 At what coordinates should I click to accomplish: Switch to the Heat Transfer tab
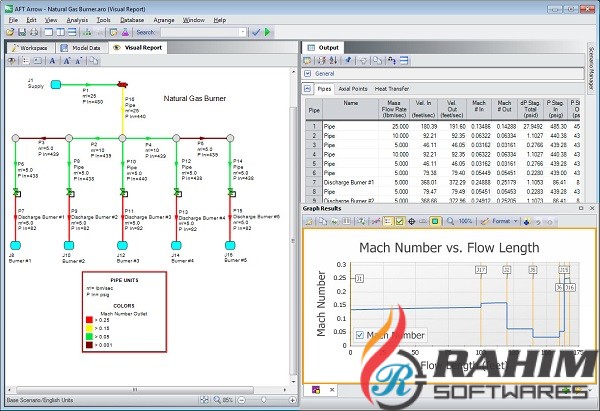pos(392,89)
